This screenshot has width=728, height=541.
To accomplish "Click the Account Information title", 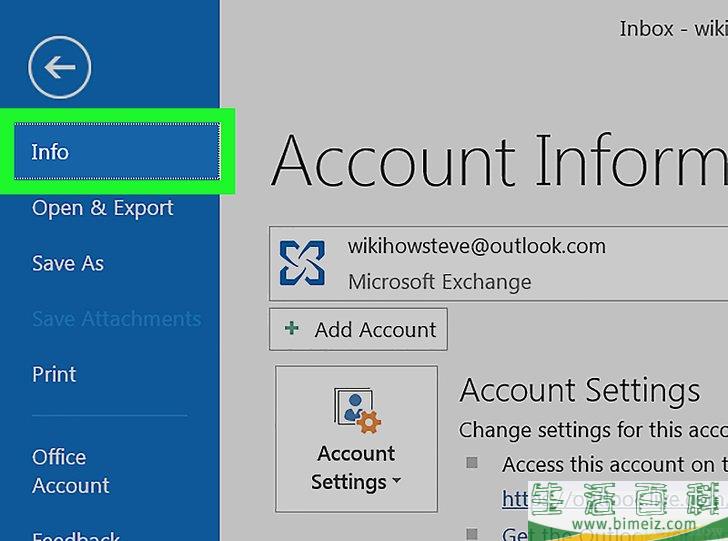I will 499,160.
